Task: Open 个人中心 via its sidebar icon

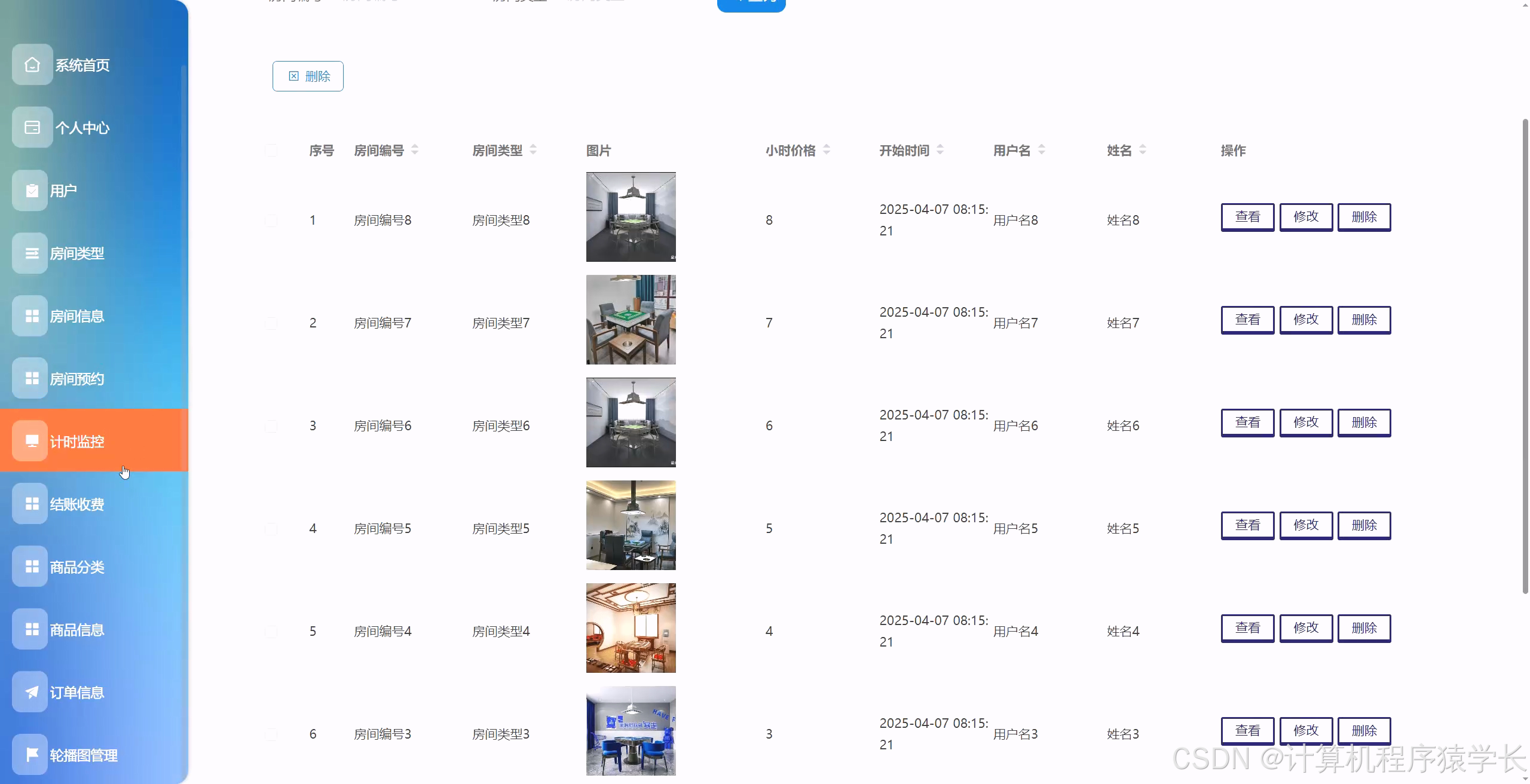Action: click(x=31, y=127)
